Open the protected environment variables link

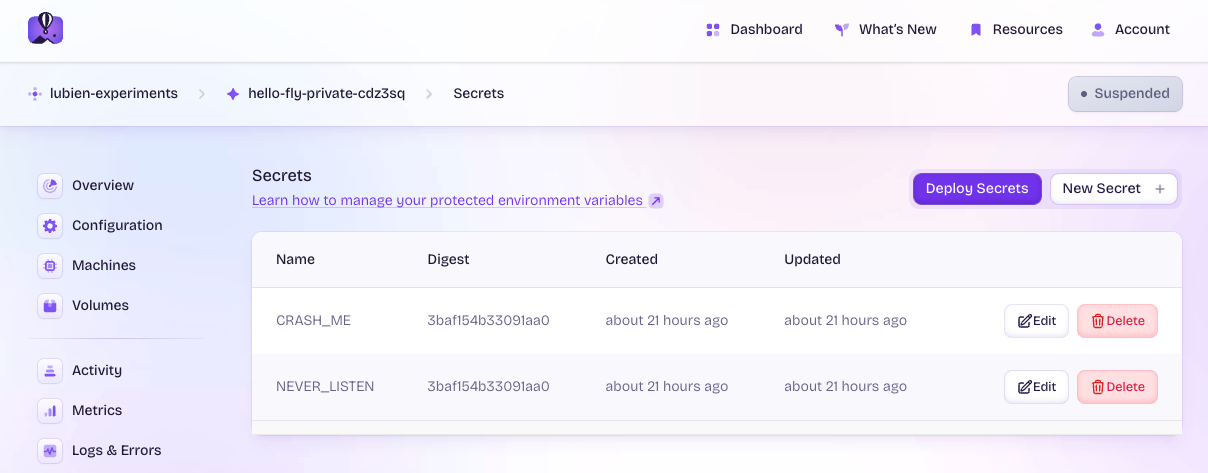click(447, 201)
